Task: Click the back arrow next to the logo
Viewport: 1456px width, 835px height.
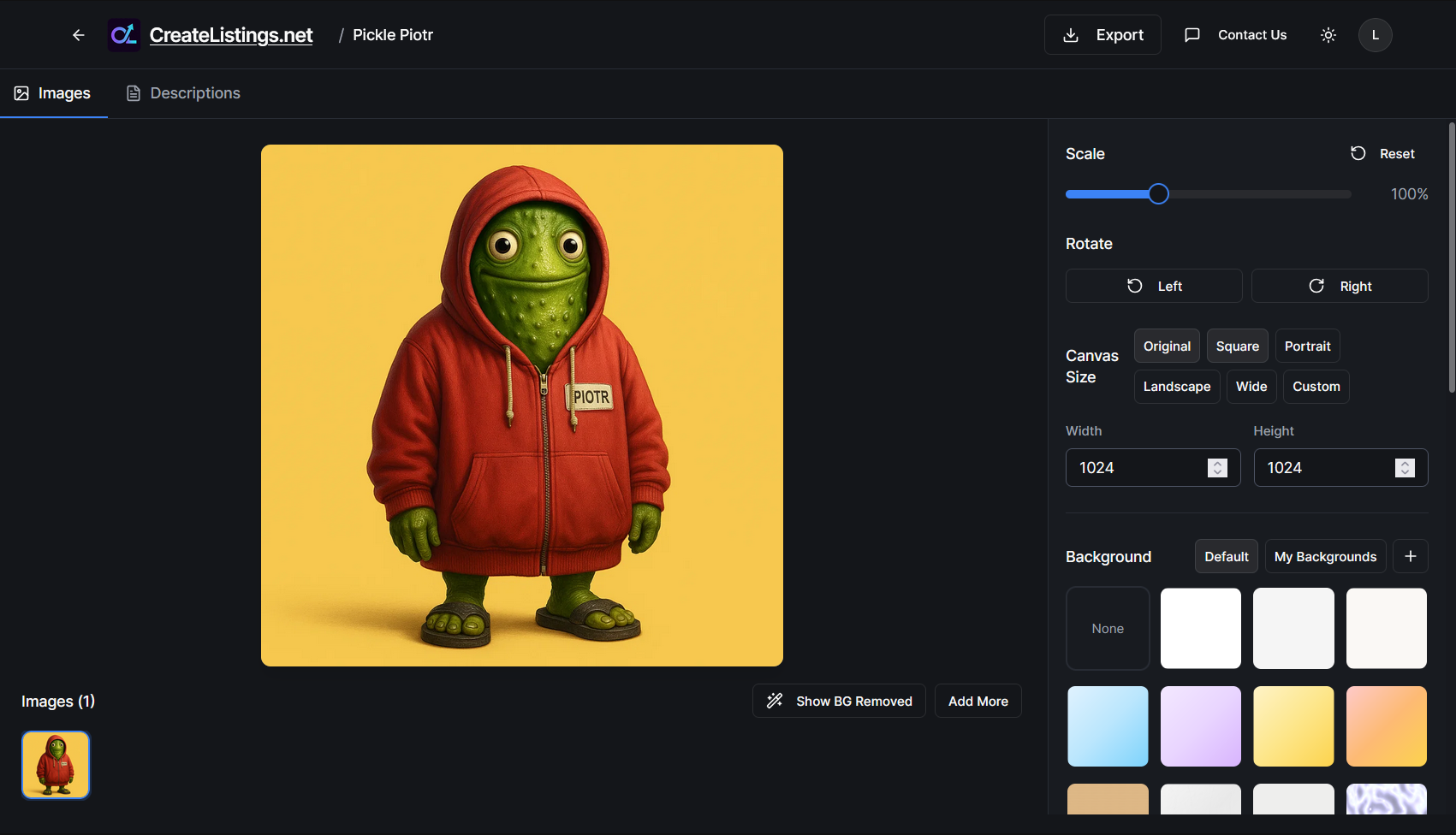Action: [x=78, y=34]
